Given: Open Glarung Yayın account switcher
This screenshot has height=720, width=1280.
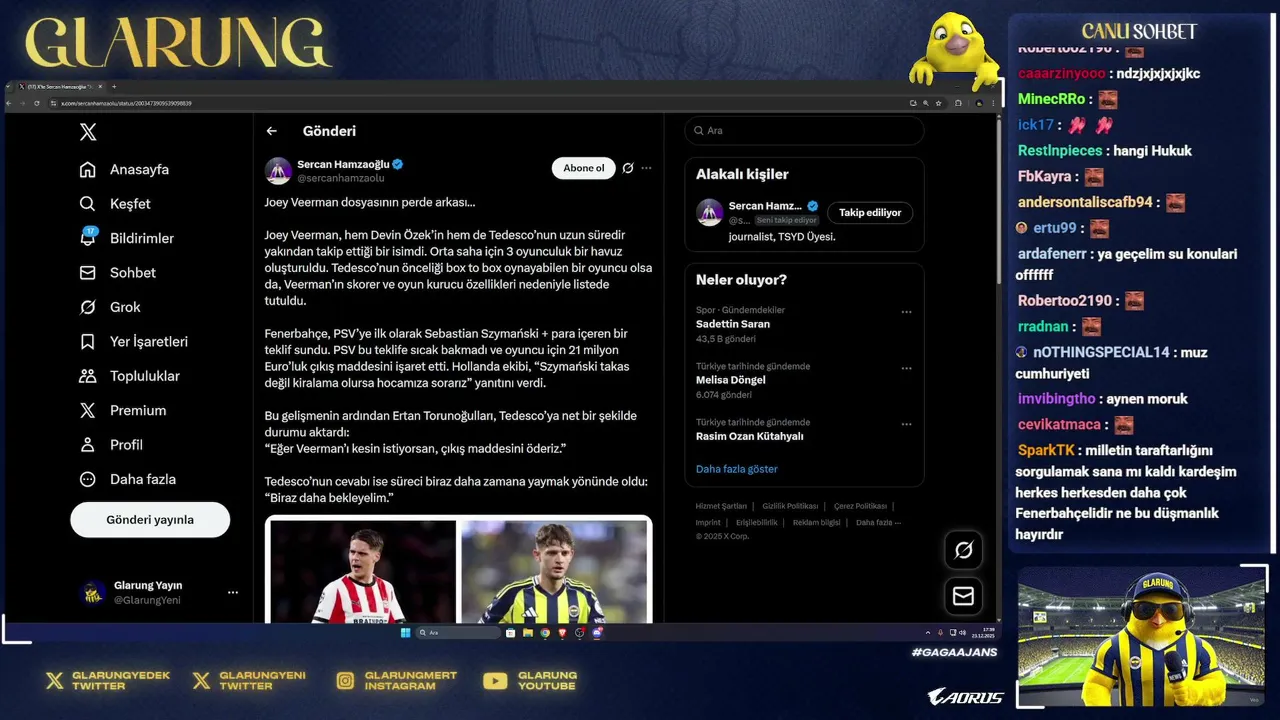Looking at the screenshot, I should coord(158,592).
